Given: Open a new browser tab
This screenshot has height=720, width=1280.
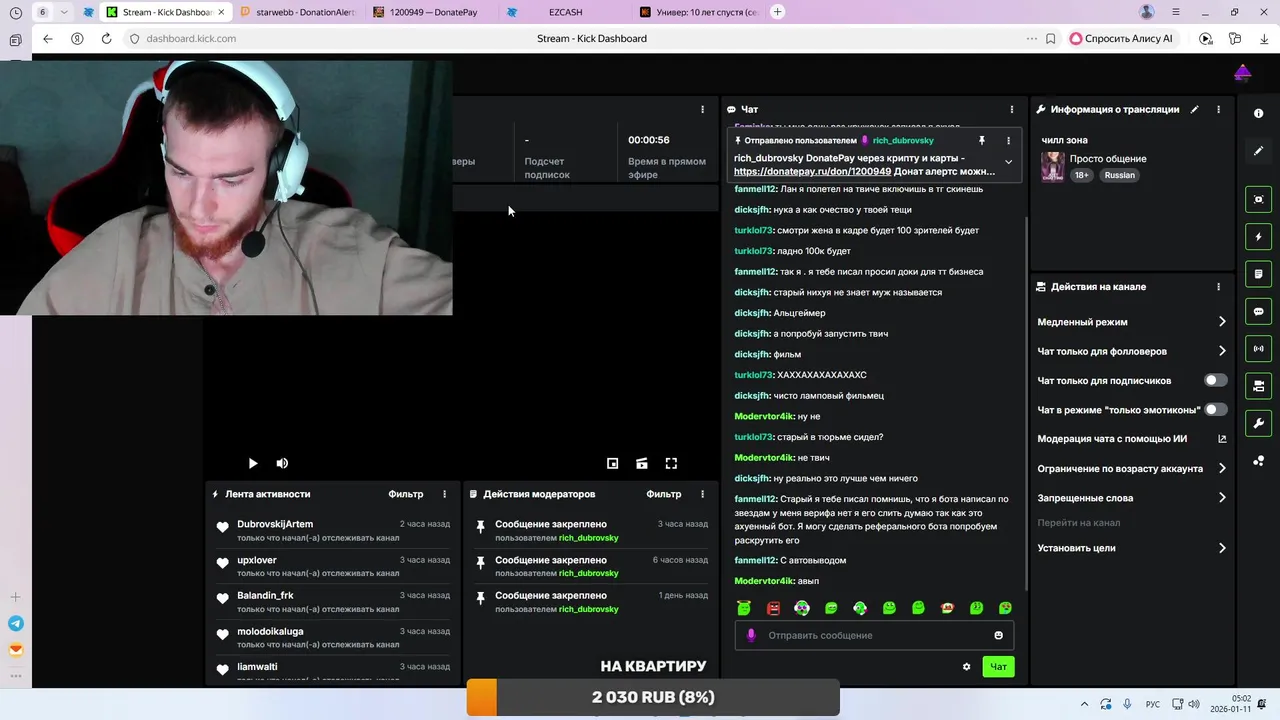Looking at the screenshot, I should (x=778, y=12).
